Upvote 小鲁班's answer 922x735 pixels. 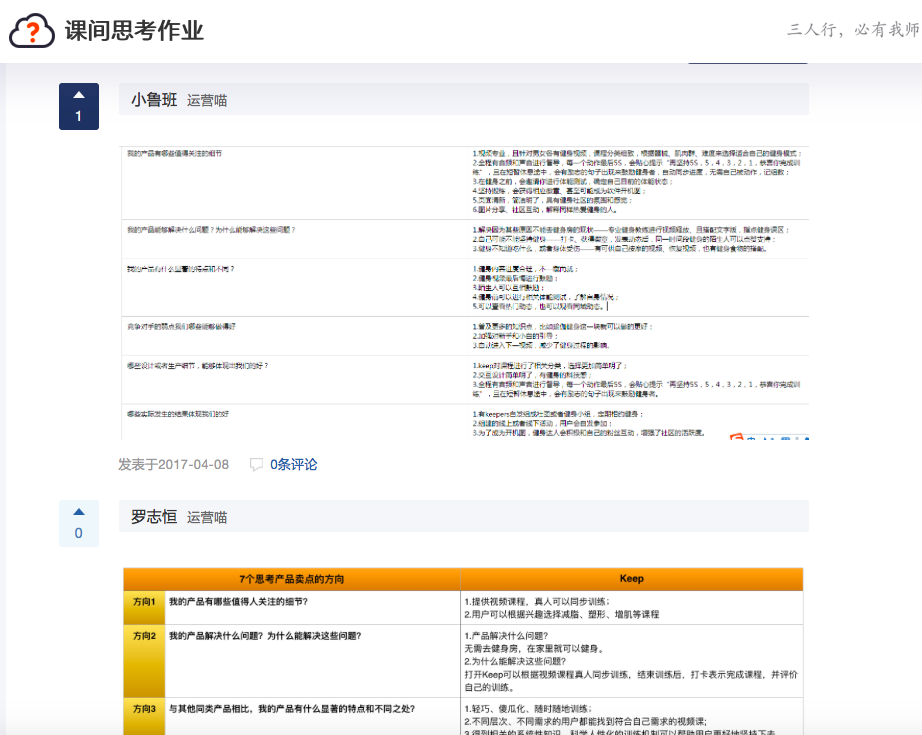pos(79,106)
